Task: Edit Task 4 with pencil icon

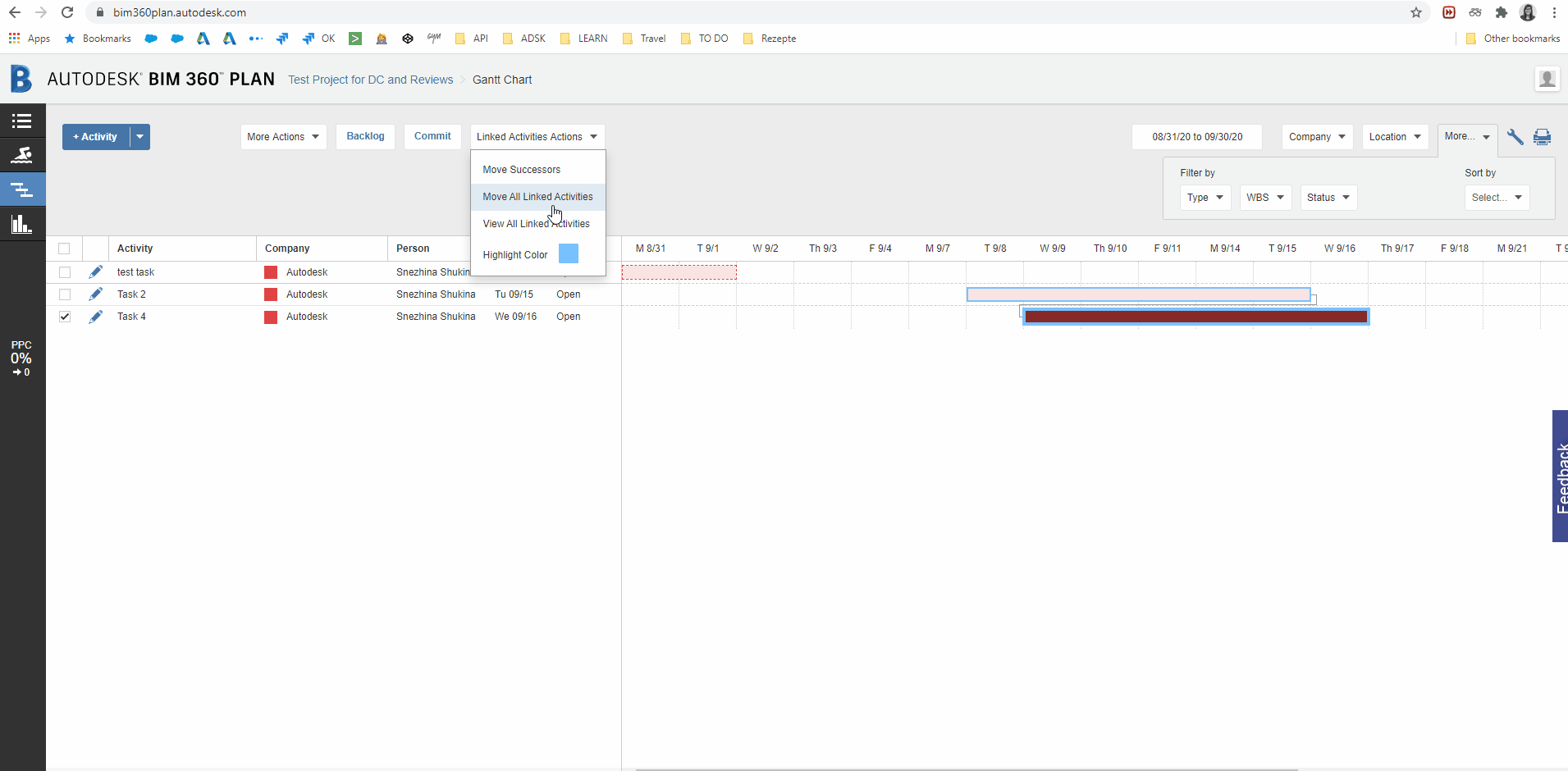Action: (96, 316)
